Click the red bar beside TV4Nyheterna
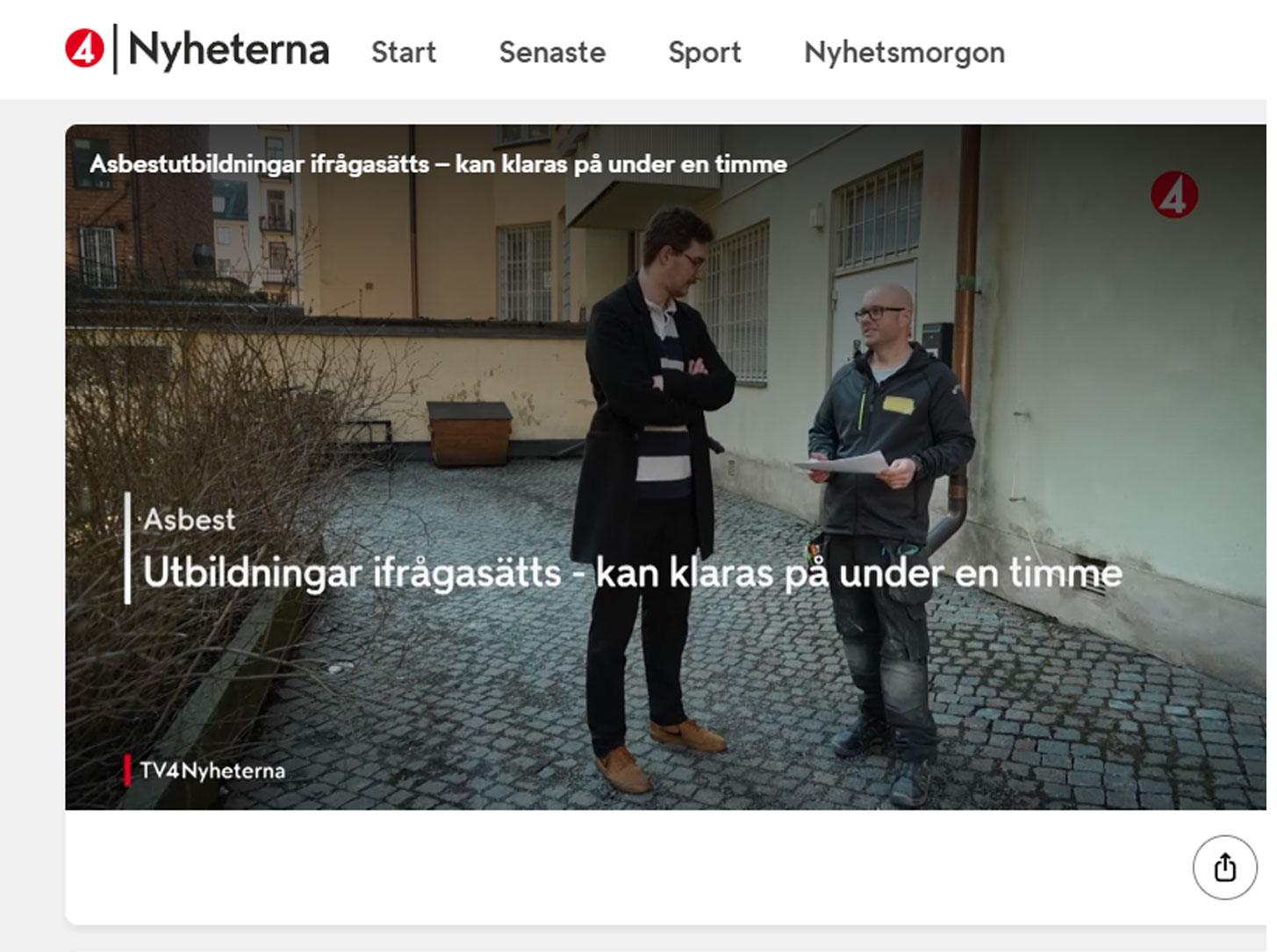This screenshot has height=952, width=1277. click(128, 770)
